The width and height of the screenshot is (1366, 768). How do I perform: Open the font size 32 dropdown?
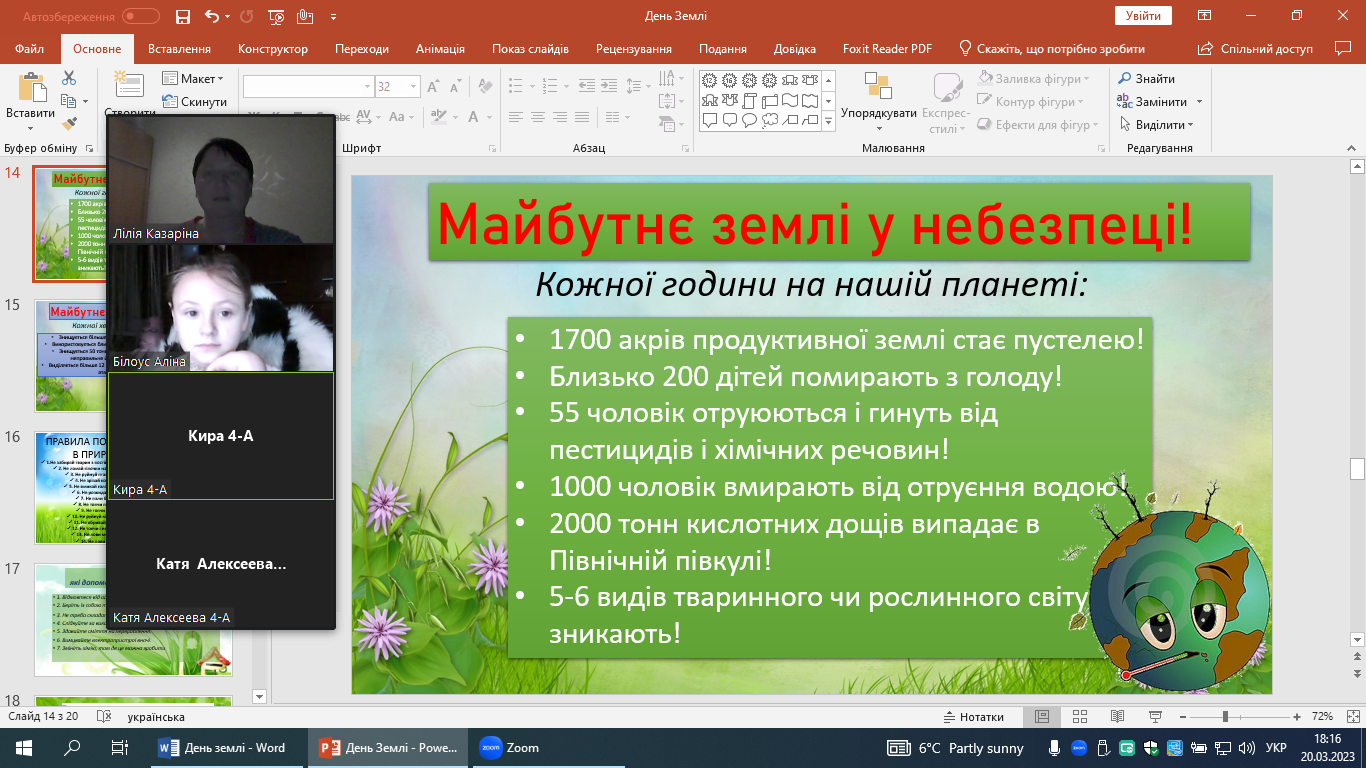(414, 87)
